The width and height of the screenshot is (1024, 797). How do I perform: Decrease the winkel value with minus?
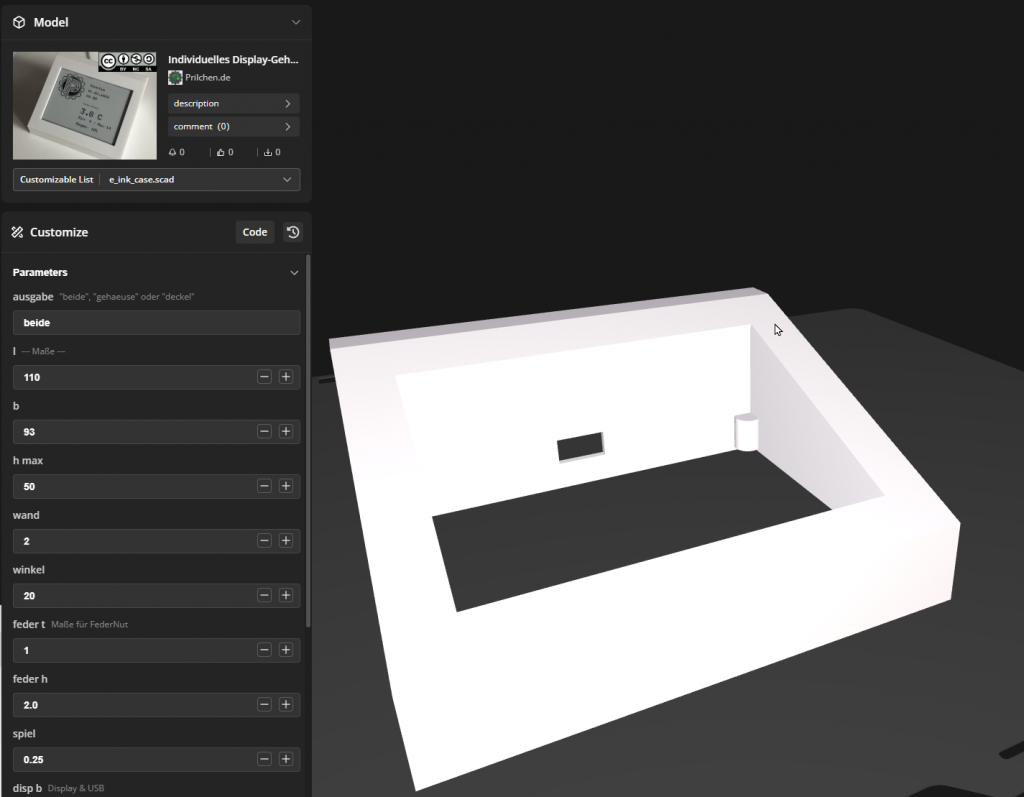pos(264,595)
